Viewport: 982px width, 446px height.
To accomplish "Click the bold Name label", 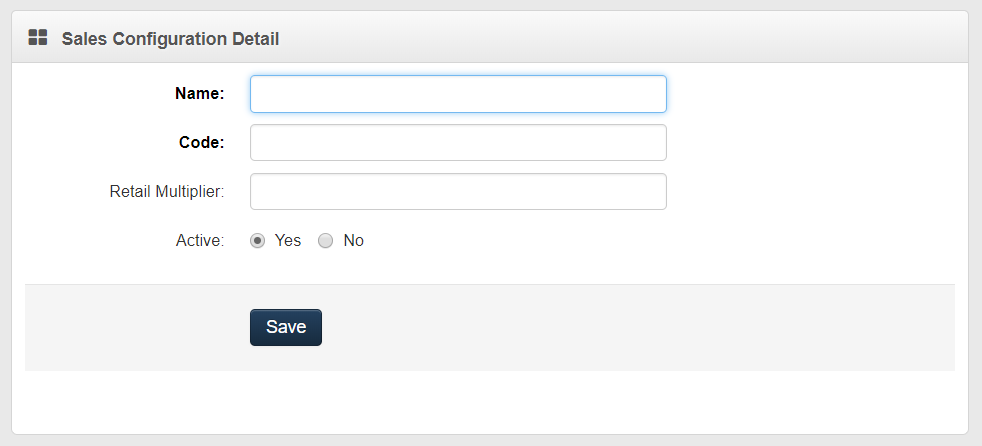I will point(199,94).
